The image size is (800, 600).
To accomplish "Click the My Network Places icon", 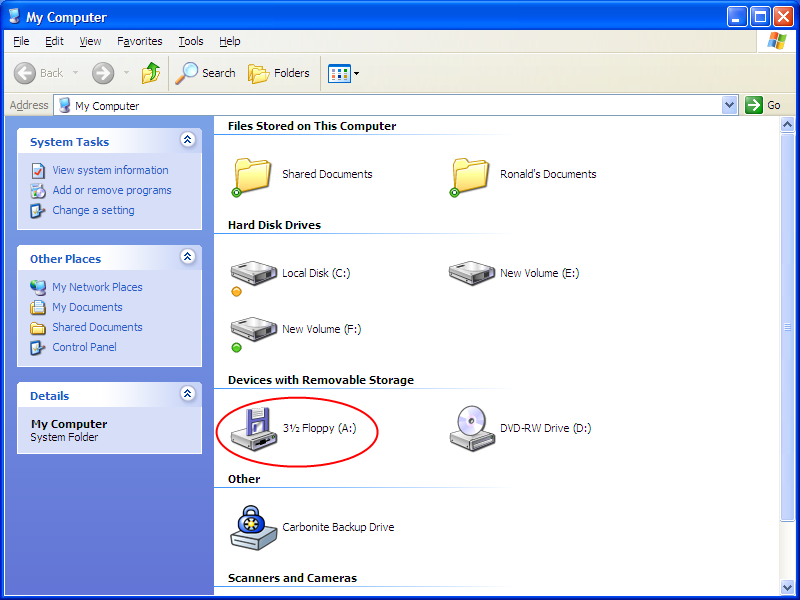I will pos(38,287).
